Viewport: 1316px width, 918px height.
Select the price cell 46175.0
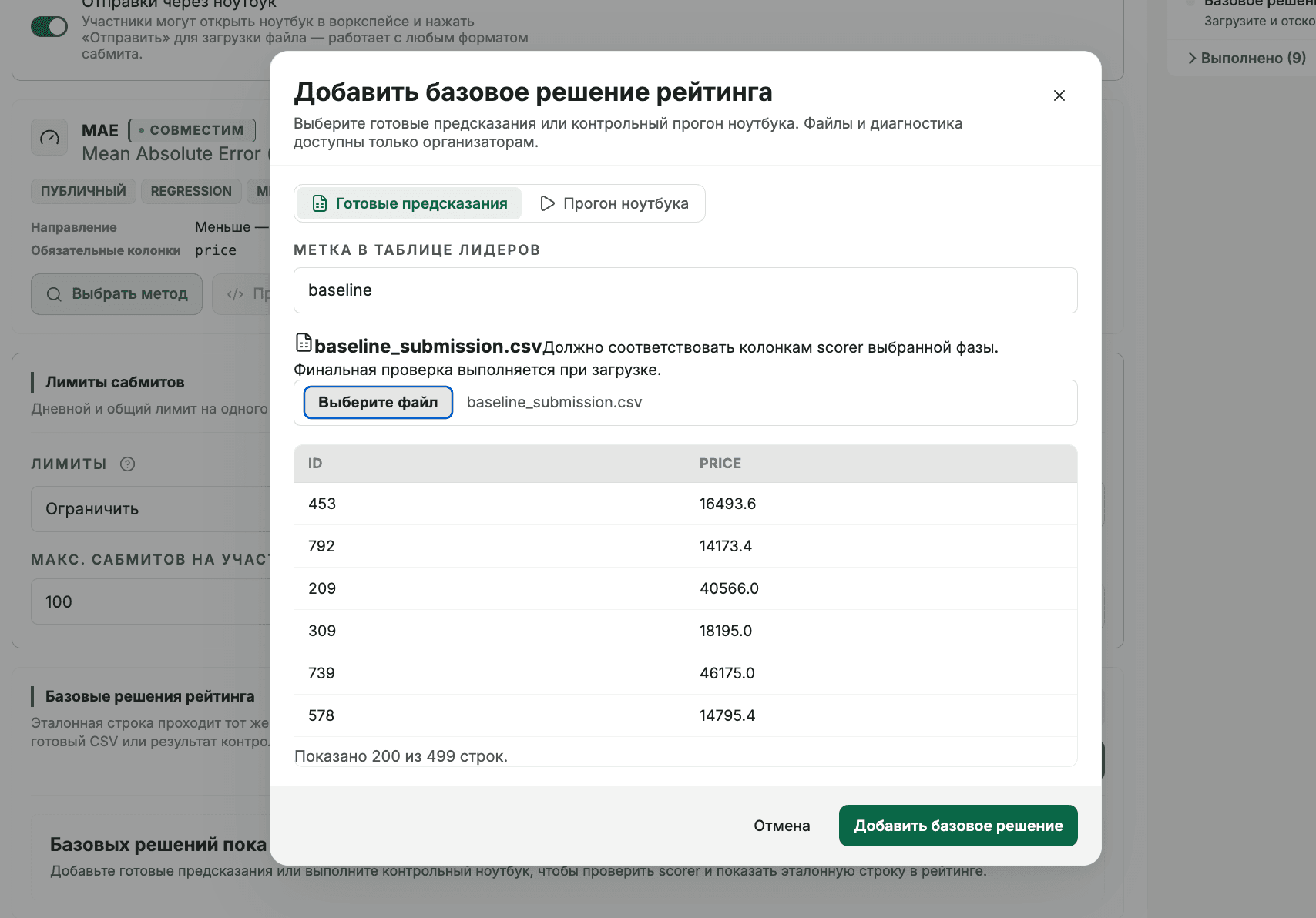coord(727,673)
